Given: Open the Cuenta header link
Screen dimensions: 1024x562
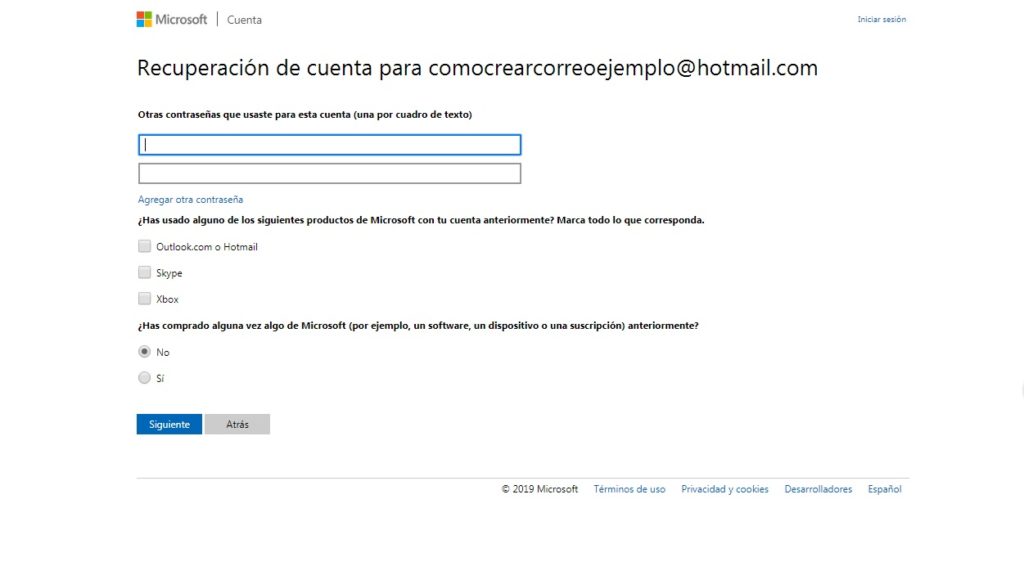Looking at the screenshot, I should click(244, 20).
